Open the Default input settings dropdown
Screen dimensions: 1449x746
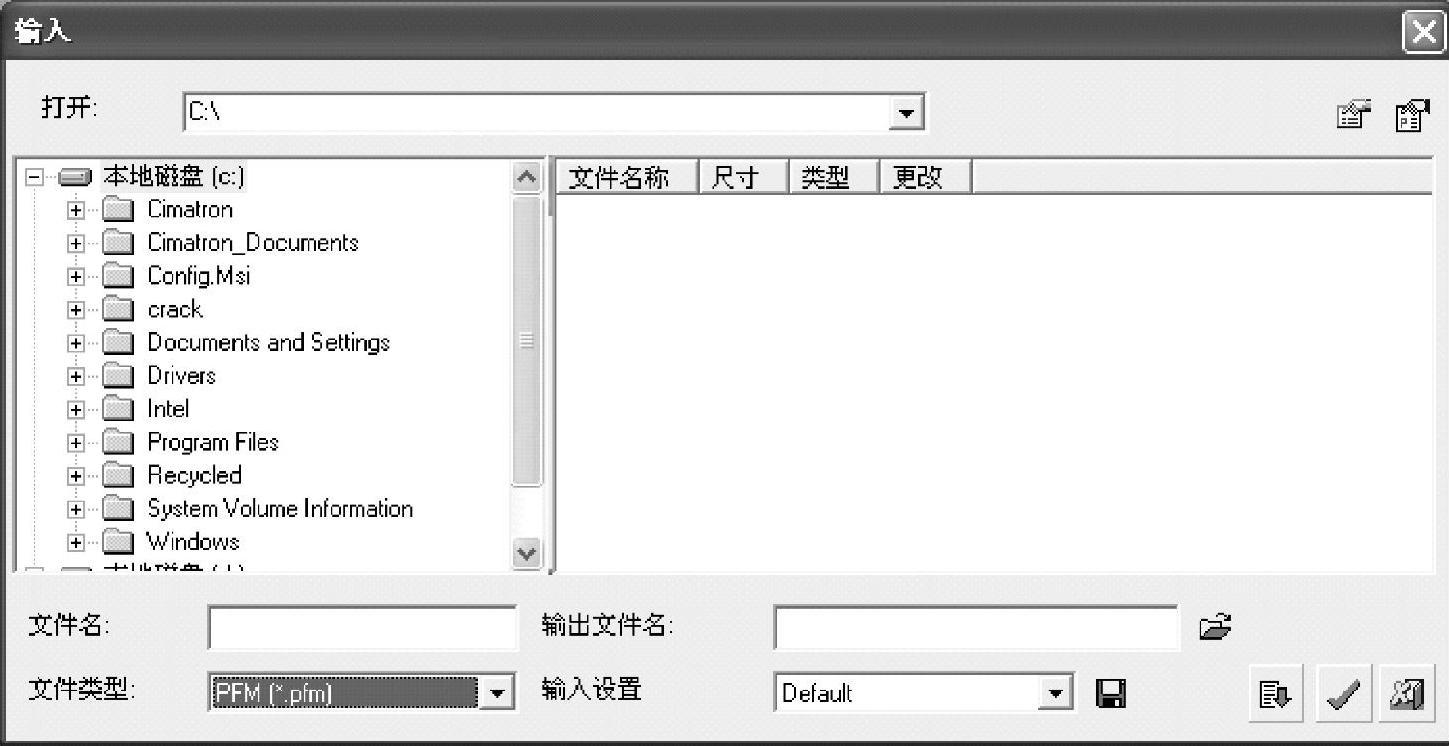tap(1054, 693)
